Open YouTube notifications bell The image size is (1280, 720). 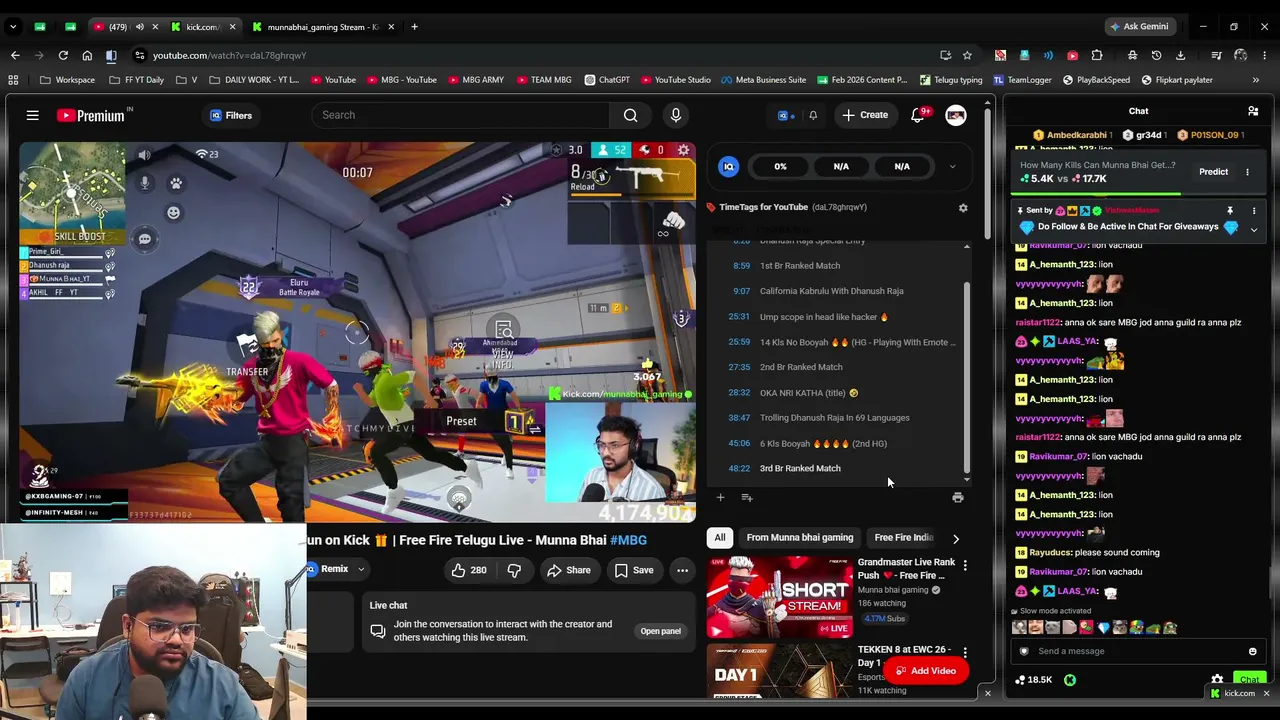[x=917, y=115]
